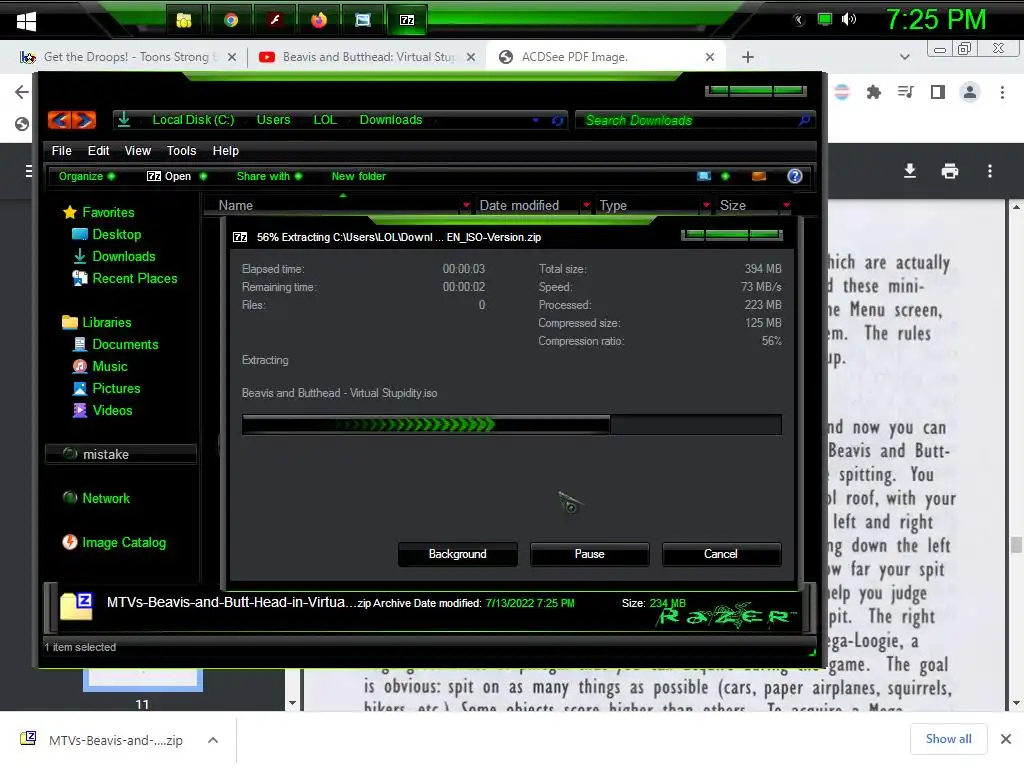Open Image Catalog in sidebar
The height and width of the screenshot is (768, 1024).
pyautogui.click(x=114, y=543)
